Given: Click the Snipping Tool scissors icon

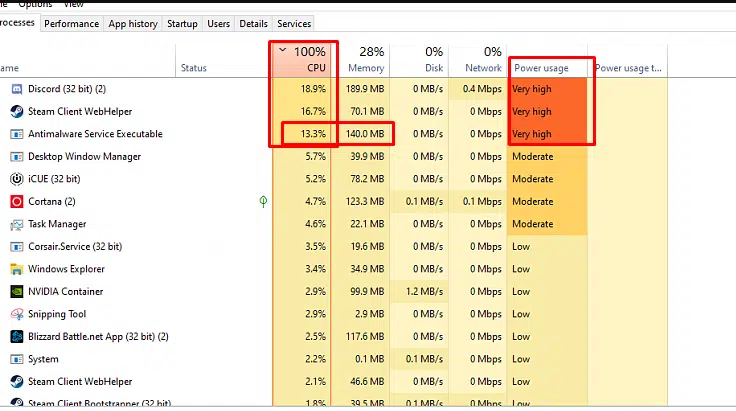Looking at the screenshot, I should tap(16, 314).
